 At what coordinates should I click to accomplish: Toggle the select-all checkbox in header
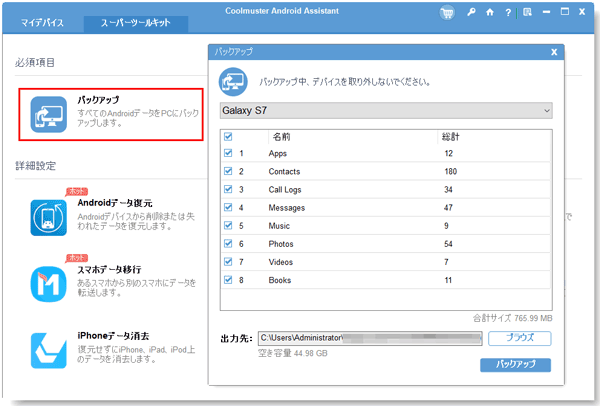pyautogui.click(x=228, y=137)
